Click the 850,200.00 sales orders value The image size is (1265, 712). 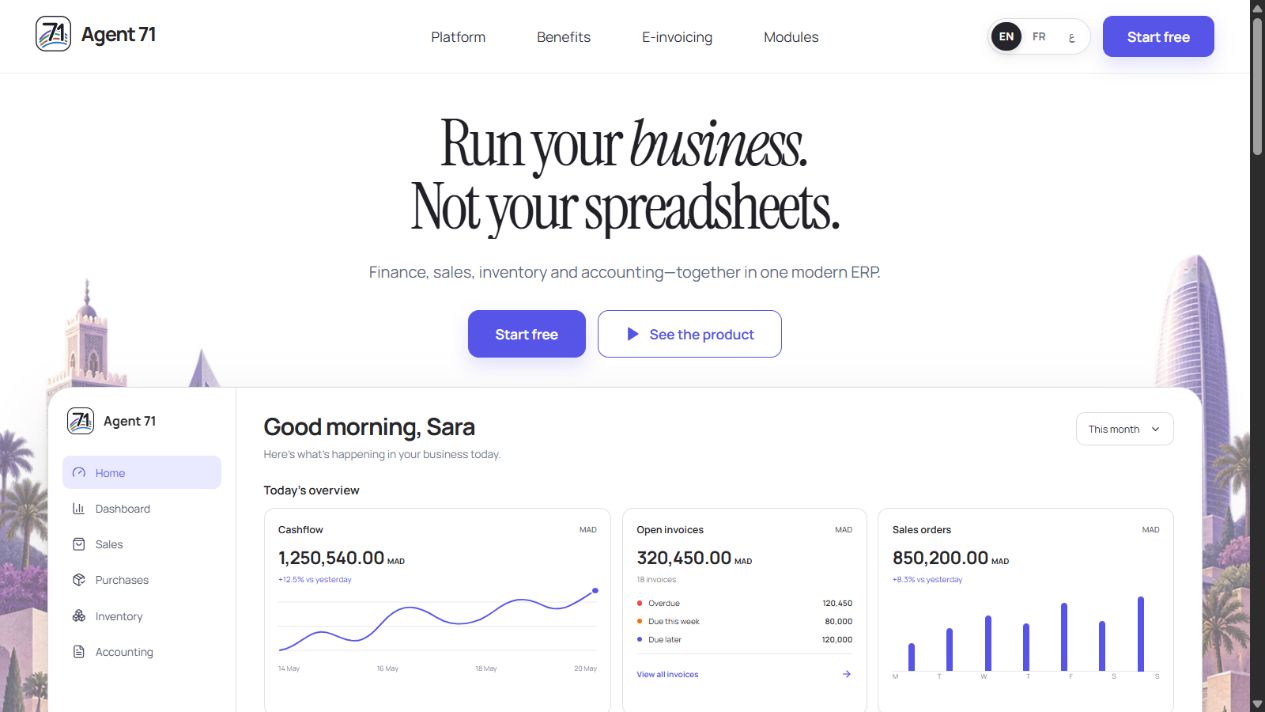[940, 558]
